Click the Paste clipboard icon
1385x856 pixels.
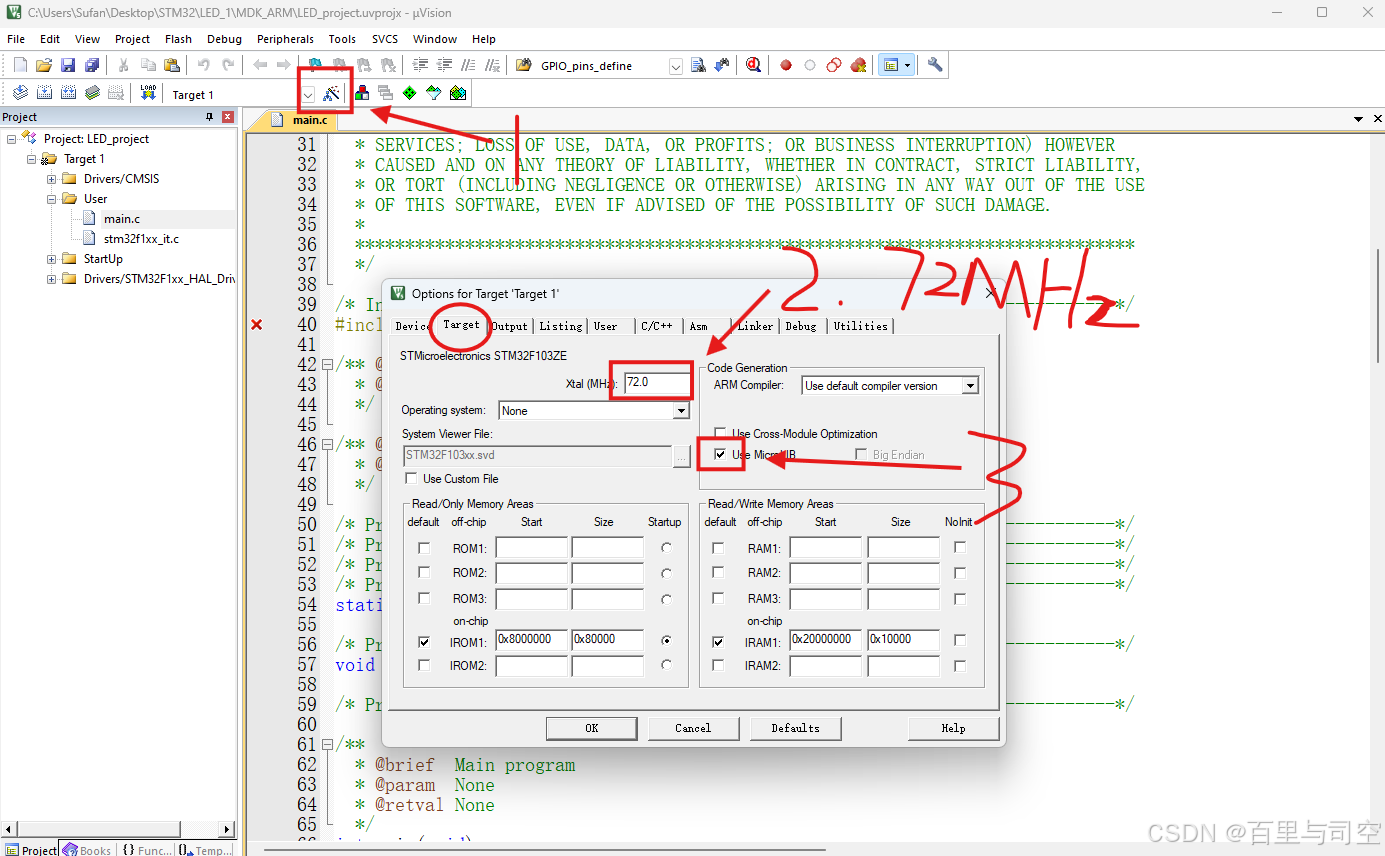(x=172, y=65)
